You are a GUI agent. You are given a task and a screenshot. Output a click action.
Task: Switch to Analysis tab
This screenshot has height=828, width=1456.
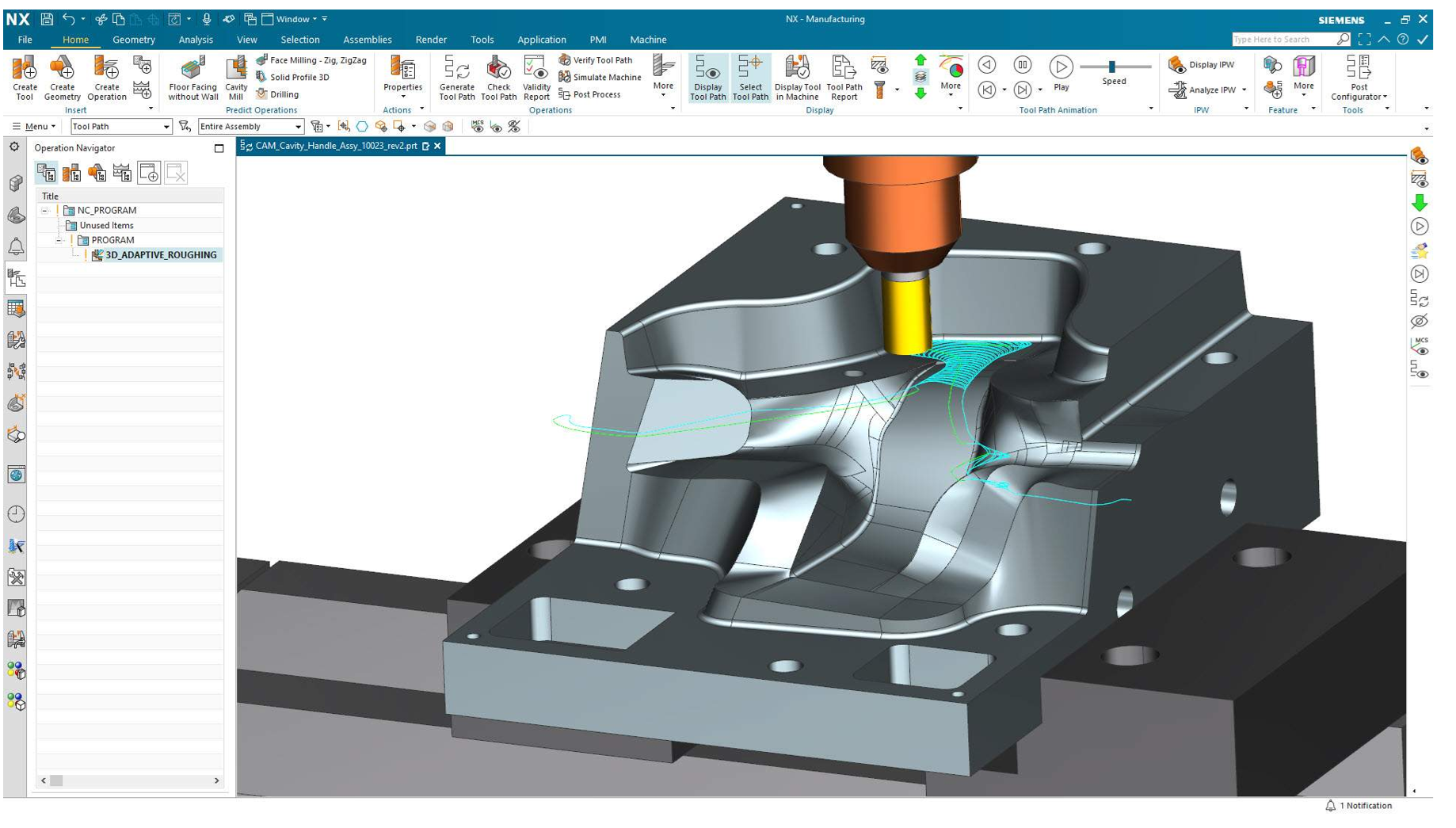[196, 40]
